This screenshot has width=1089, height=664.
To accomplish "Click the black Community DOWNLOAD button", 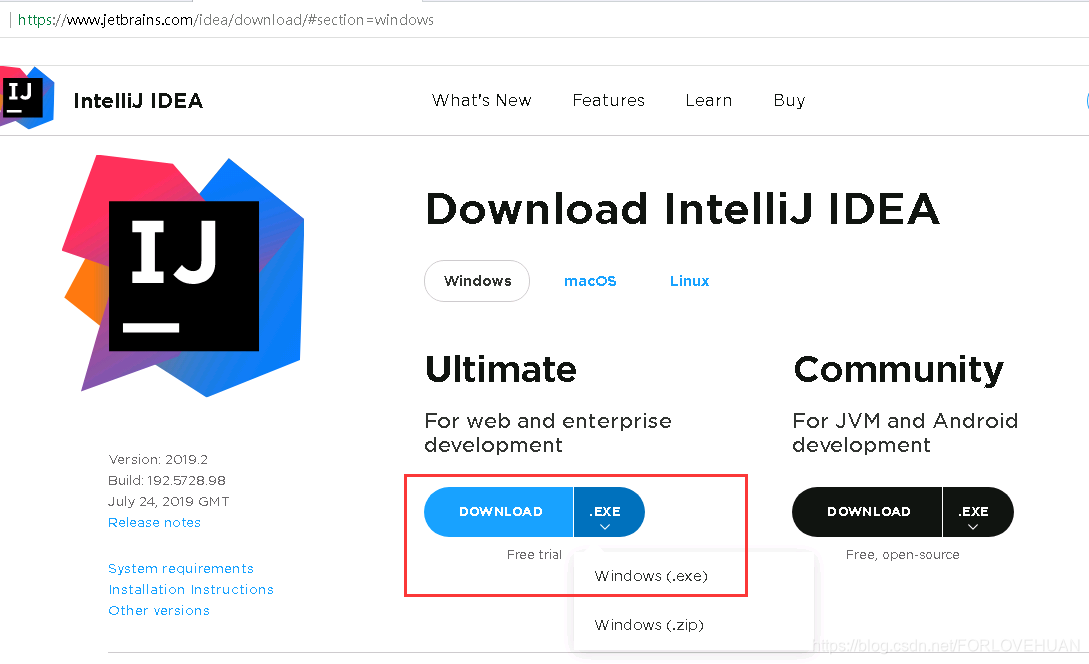I will (x=867, y=512).
